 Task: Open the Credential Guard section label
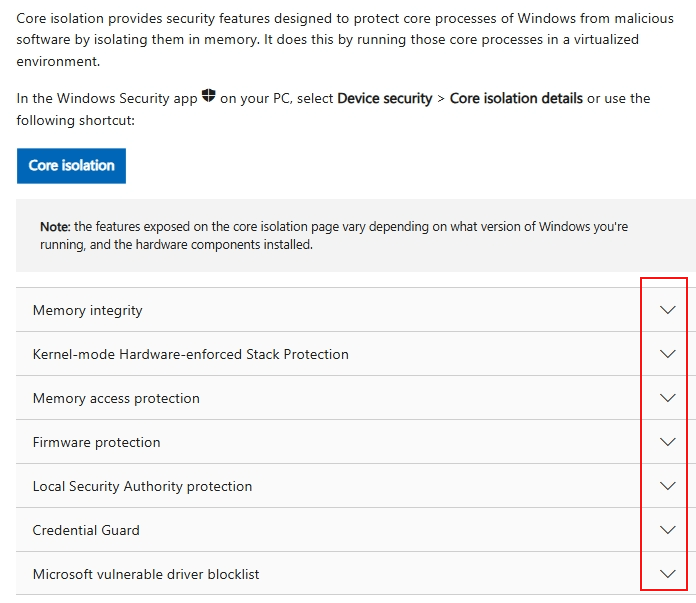click(86, 530)
